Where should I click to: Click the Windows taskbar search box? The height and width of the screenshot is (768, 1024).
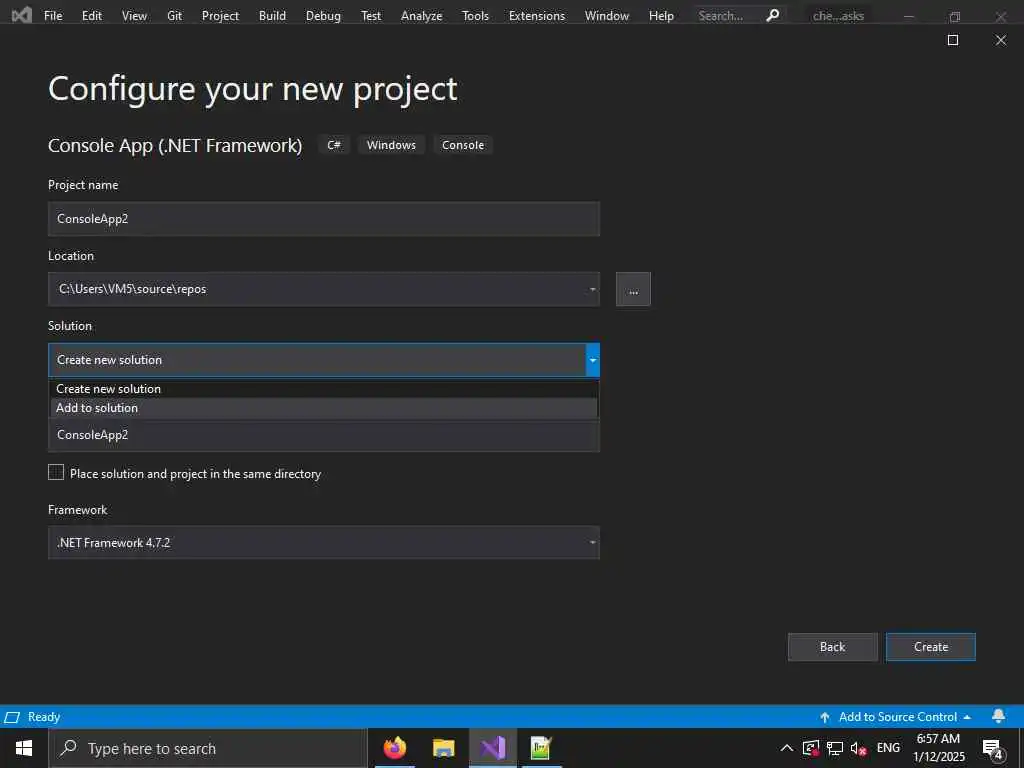point(208,748)
